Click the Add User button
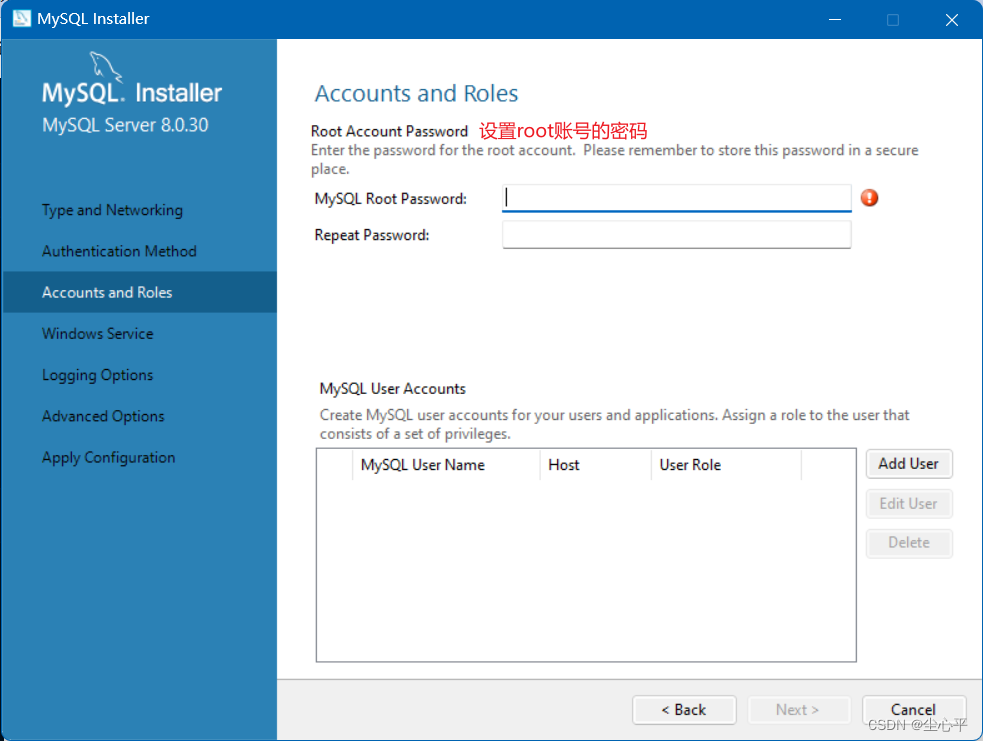The image size is (983, 741). (908, 464)
